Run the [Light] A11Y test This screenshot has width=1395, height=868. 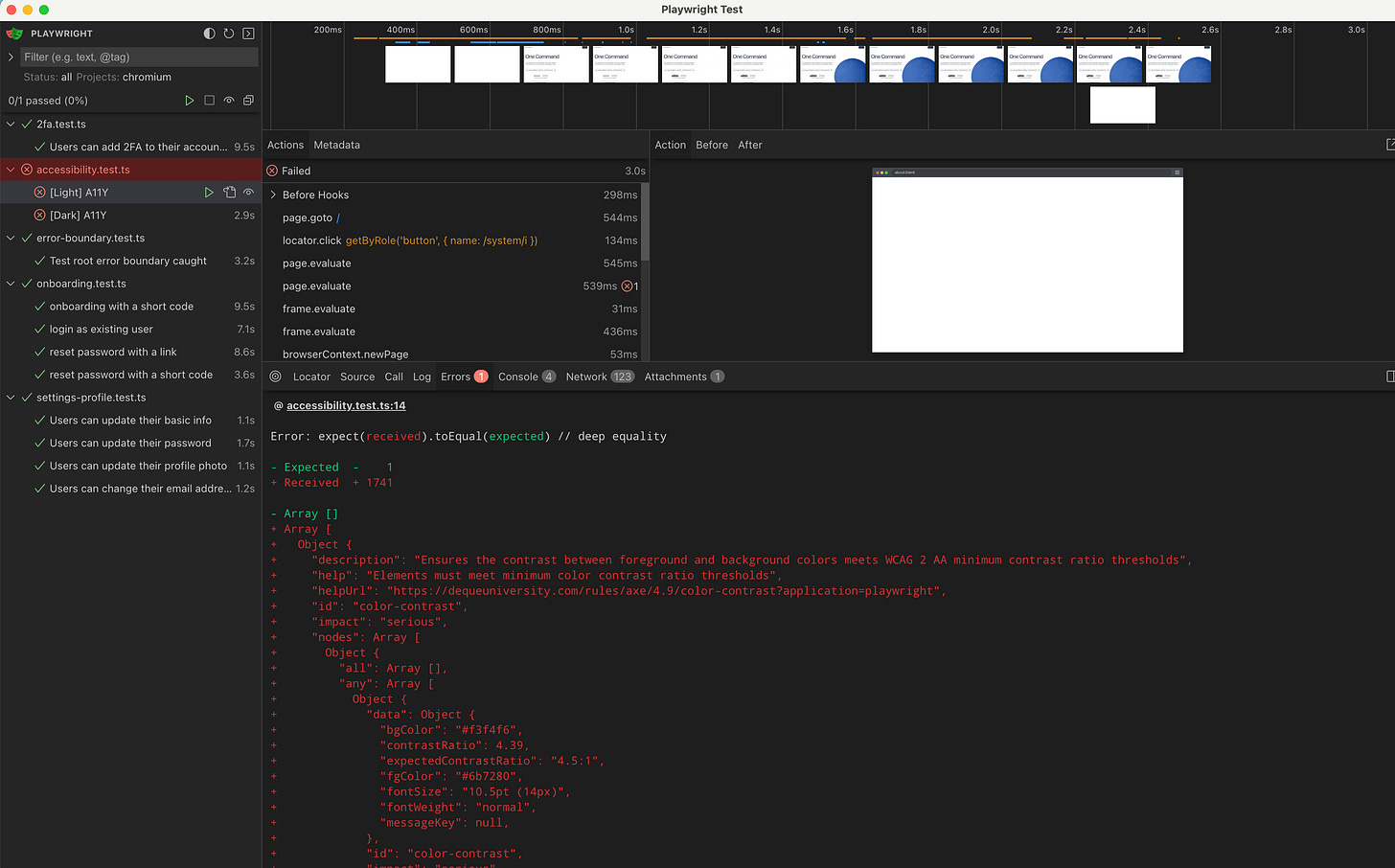tap(209, 193)
